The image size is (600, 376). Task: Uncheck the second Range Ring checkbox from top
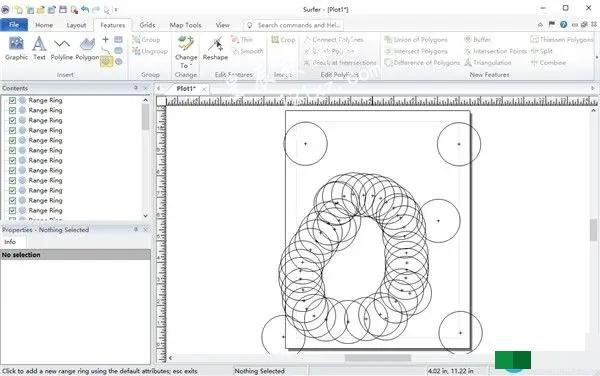click(12, 110)
